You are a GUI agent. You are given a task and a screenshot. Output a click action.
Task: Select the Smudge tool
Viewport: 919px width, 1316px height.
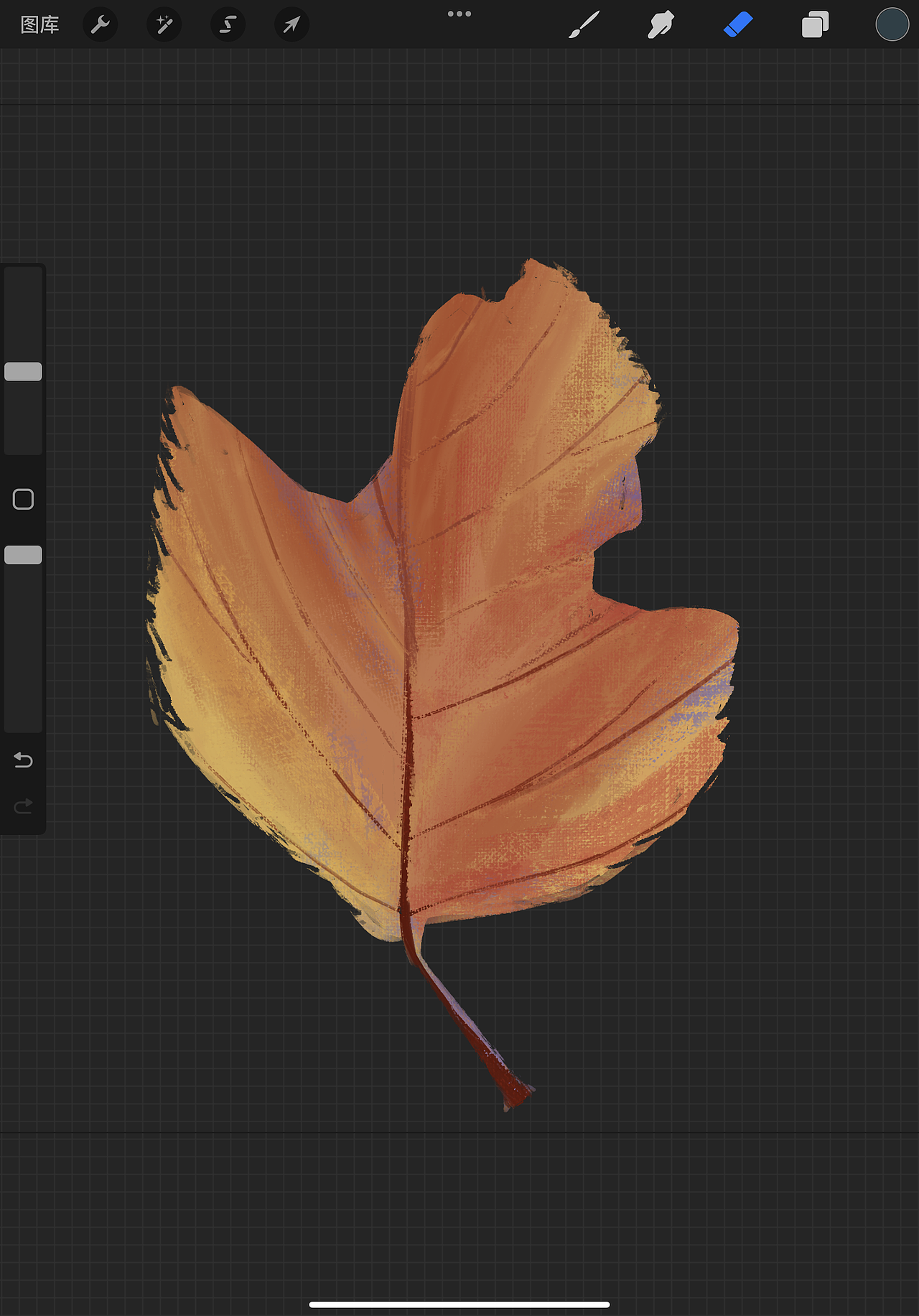661,25
